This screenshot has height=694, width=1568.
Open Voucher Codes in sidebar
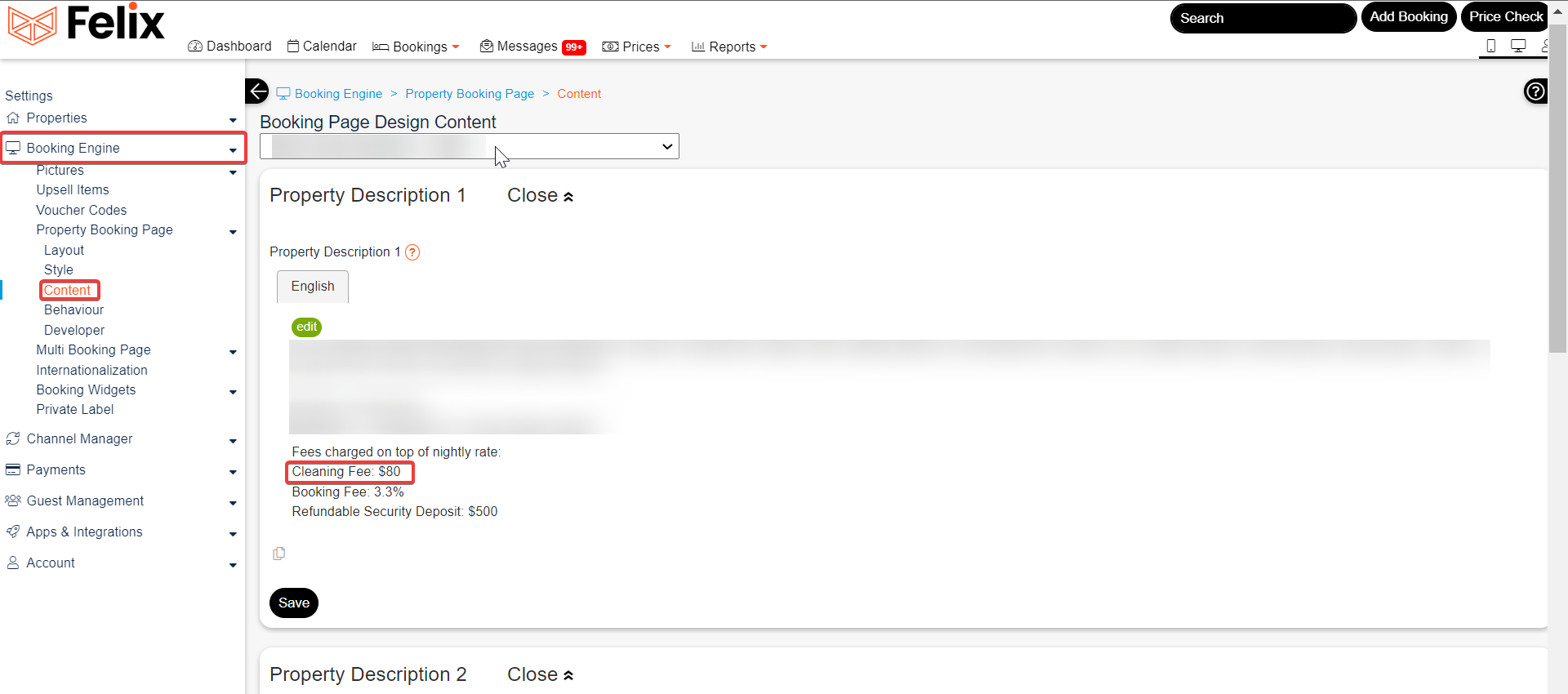point(82,211)
